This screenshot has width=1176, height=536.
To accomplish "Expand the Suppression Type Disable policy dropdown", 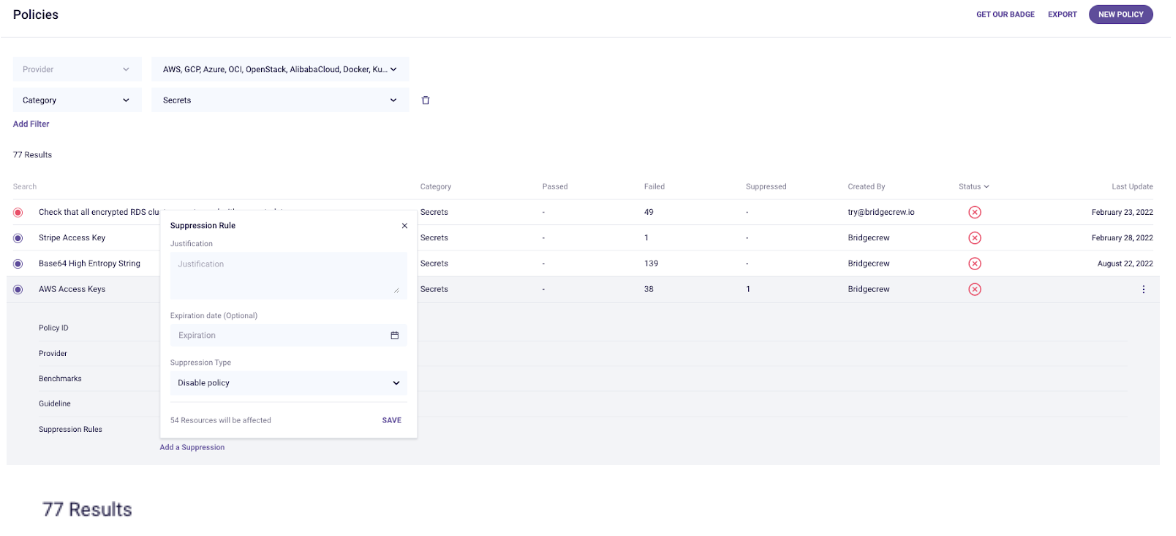I will 289,383.
